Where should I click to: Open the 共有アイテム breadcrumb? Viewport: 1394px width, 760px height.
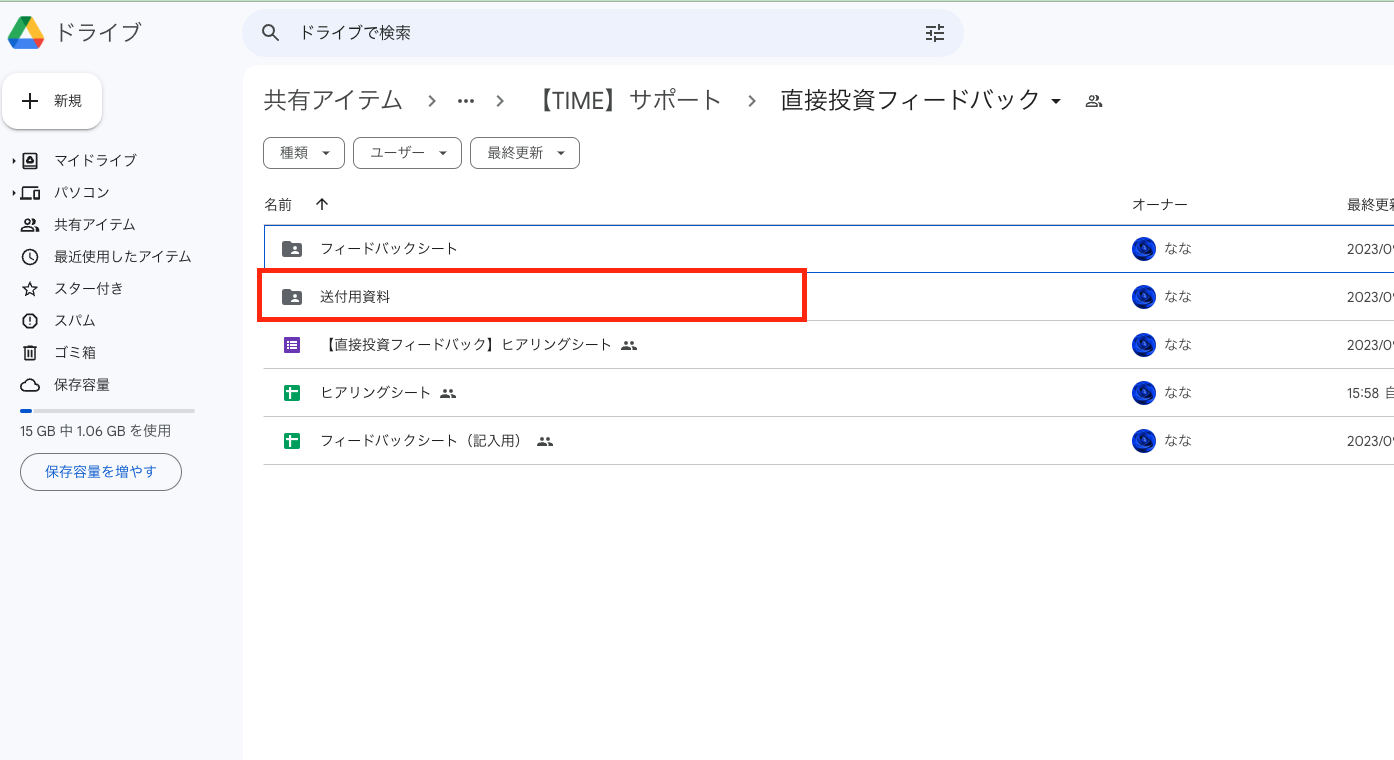pyautogui.click(x=333, y=100)
